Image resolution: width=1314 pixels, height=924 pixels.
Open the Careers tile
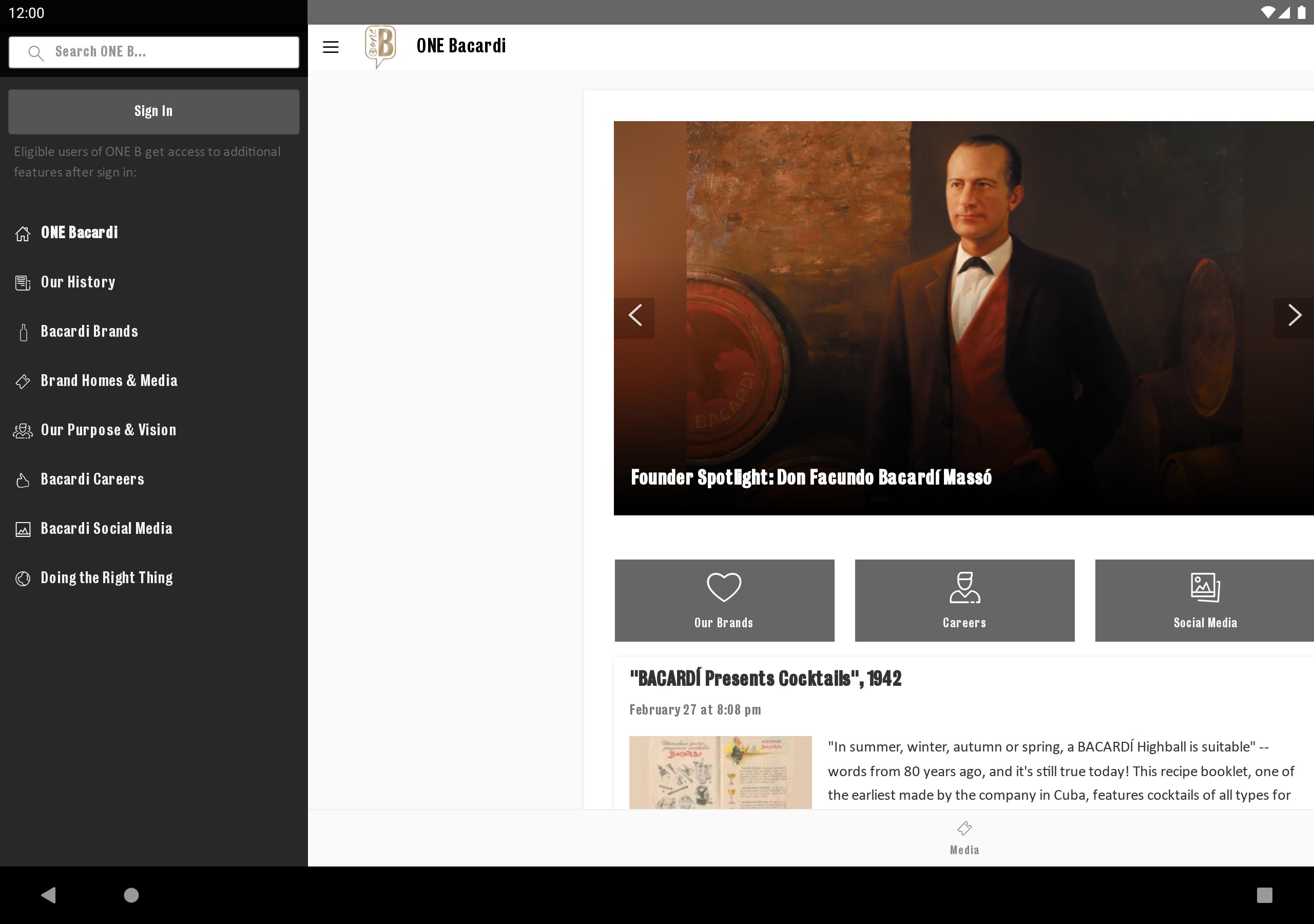tap(964, 600)
